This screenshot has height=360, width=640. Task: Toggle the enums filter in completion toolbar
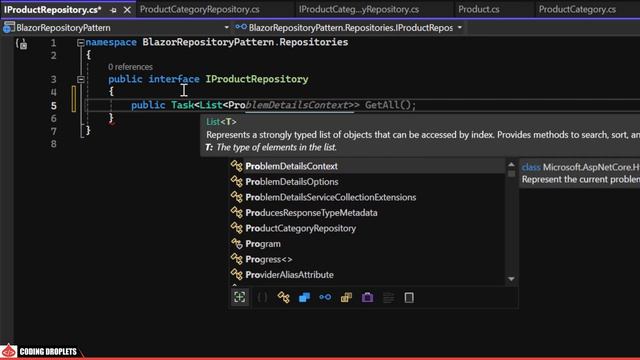pos(346,297)
